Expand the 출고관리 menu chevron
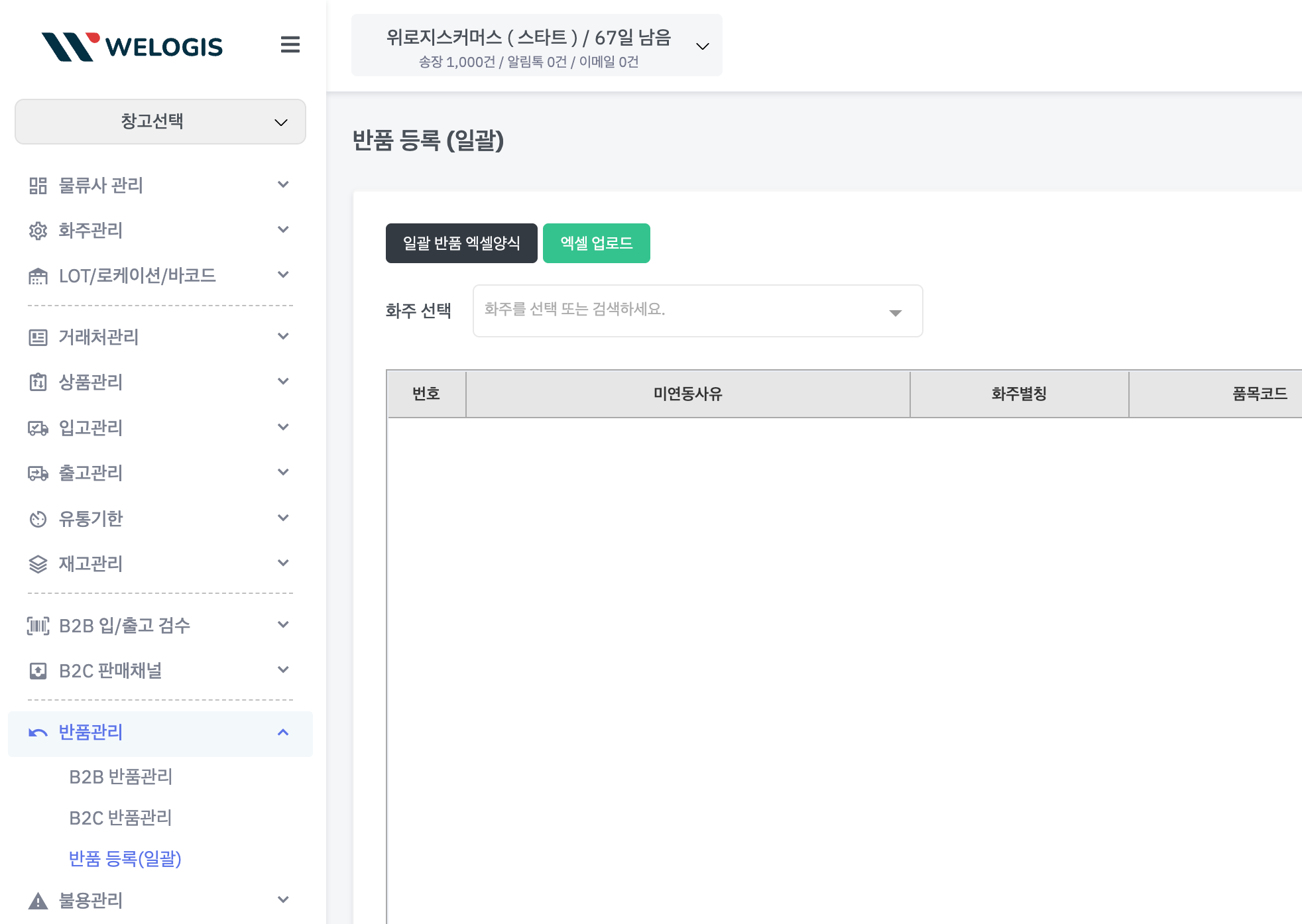This screenshot has width=1302, height=924. (x=283, y=473)
